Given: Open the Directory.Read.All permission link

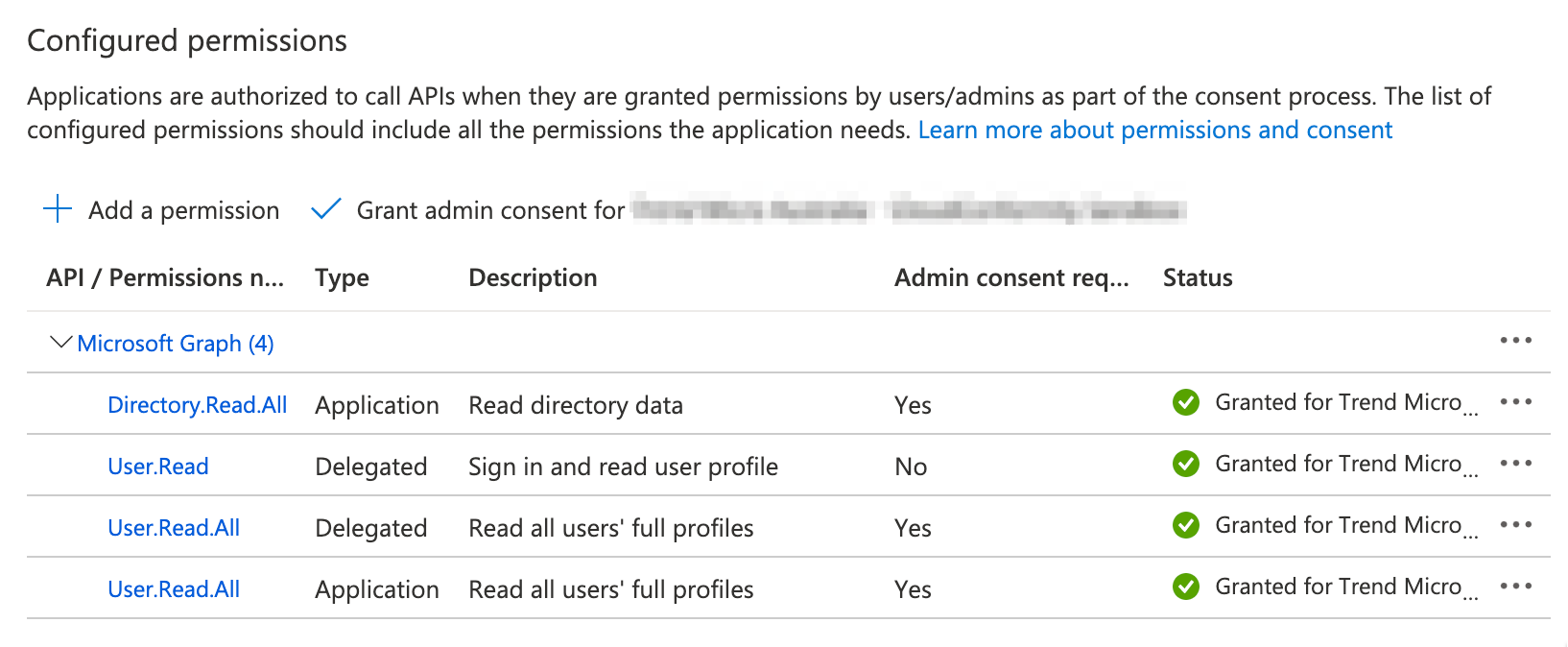Looking at the screenshot, I should (197, 405).
